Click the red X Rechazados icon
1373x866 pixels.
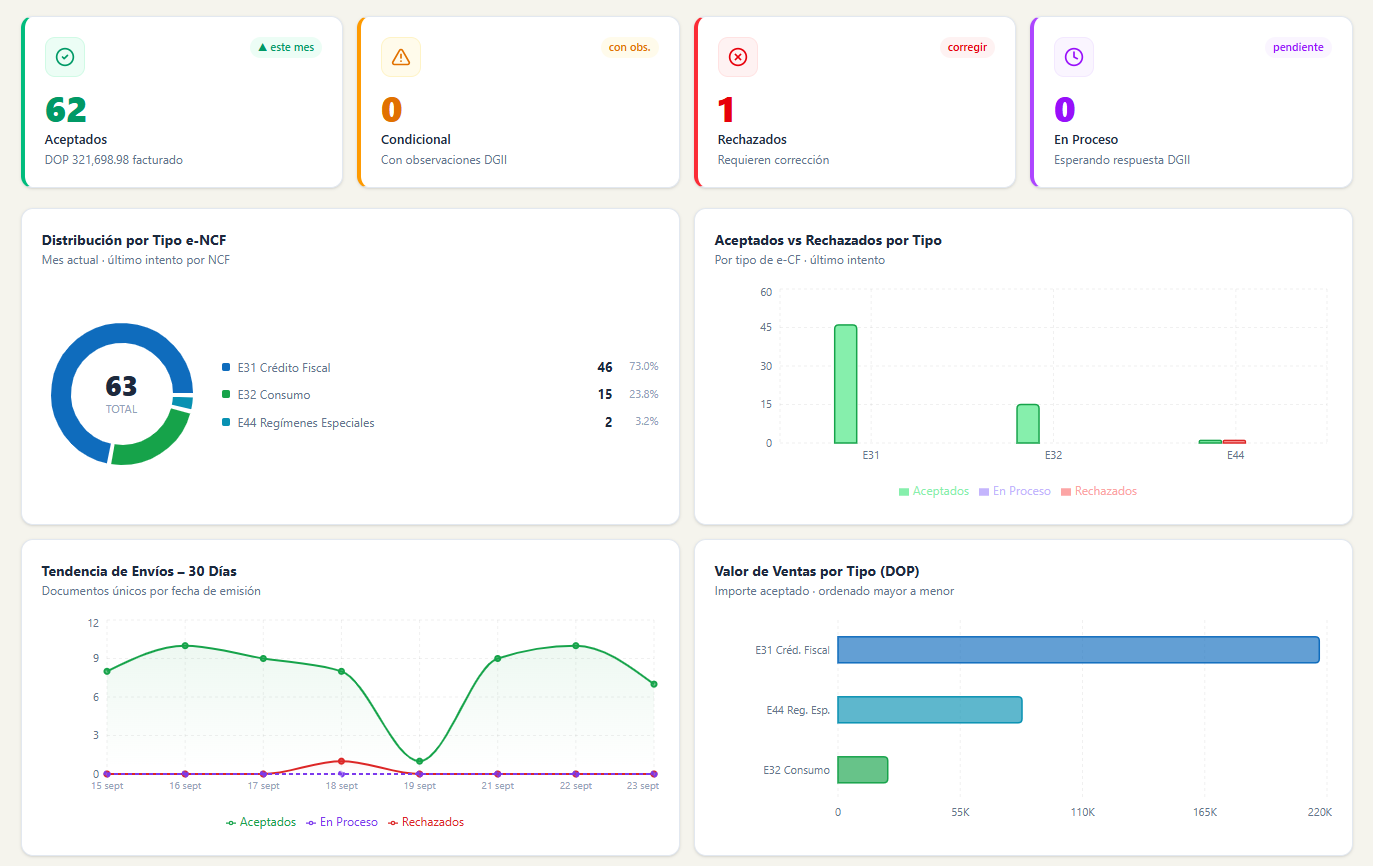tap(738, 57)
